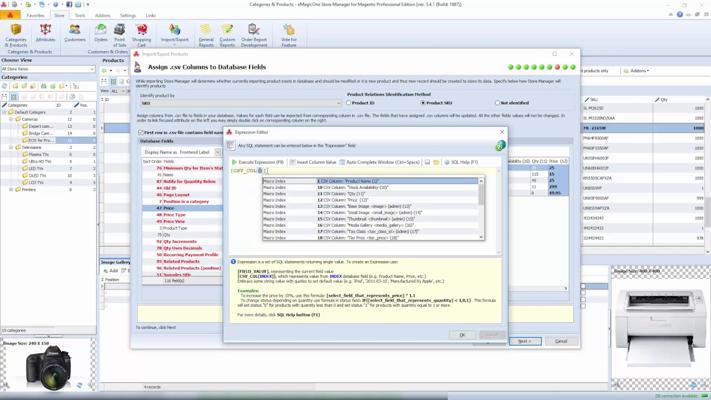The height and width of the screenshot is (400, 711).
Task: Select the Product SKU radio button
Action: (423, 103)
